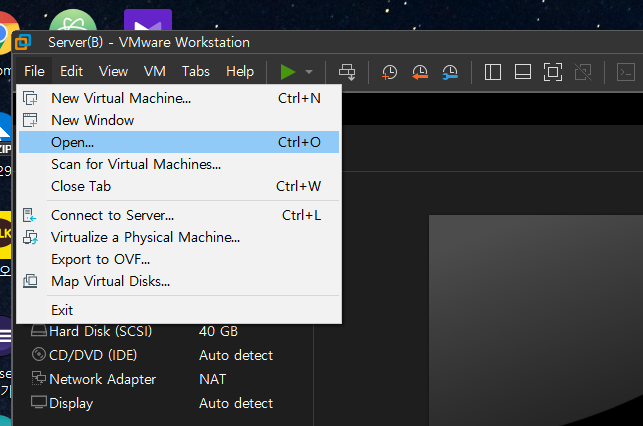The height and width of the screenshot is (426, 643).
Task: Click Auto detect value for Display
Action: coord(236,403)
